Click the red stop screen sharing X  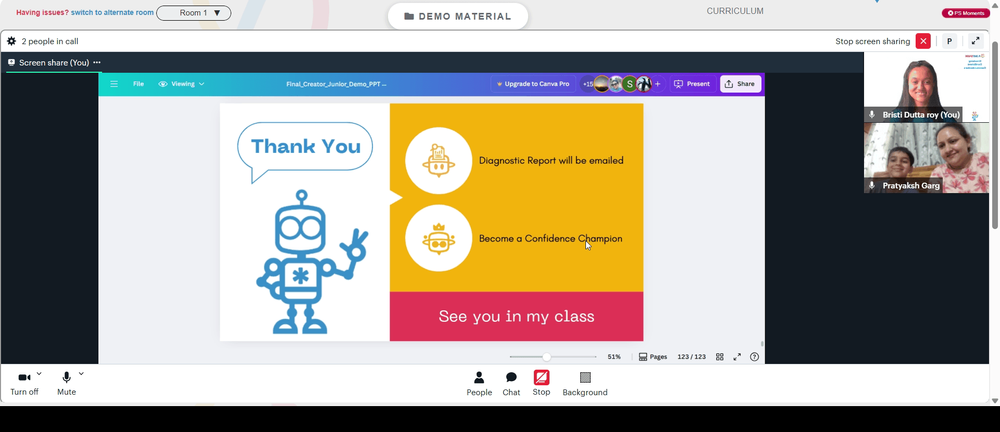click(x=923, y=41)
